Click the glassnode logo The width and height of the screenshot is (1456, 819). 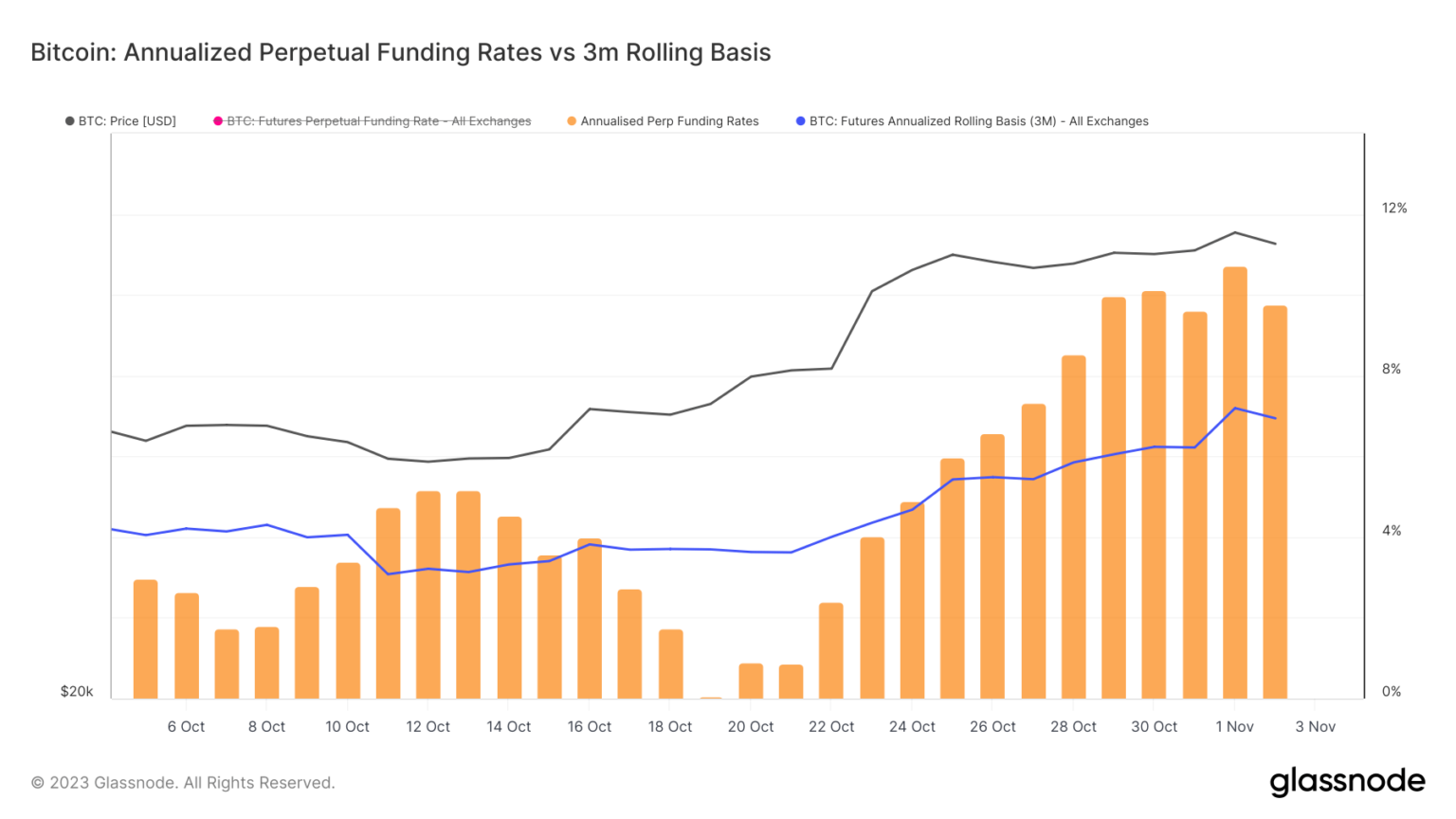click(x=1347, y=781)
